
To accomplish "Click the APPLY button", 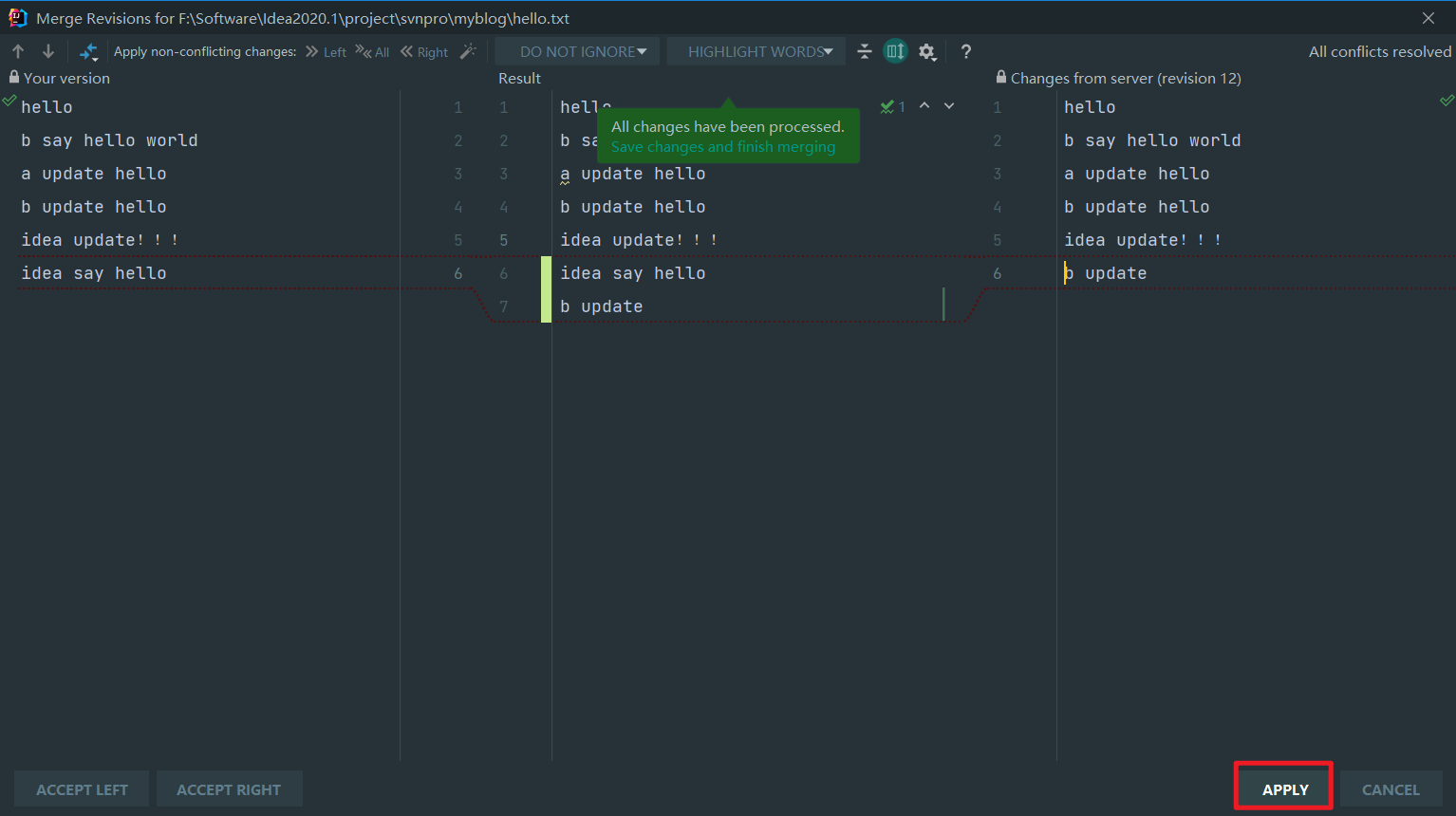I will coord(1285,789).
